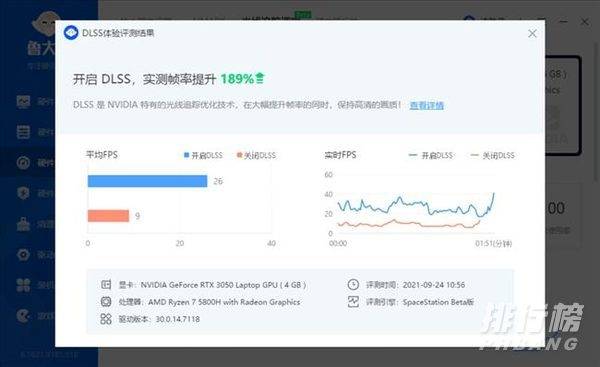Click the 实时FPS chart title
This screenshot has height=367, width=600.
pyautogui.click(x=341, y=155)
